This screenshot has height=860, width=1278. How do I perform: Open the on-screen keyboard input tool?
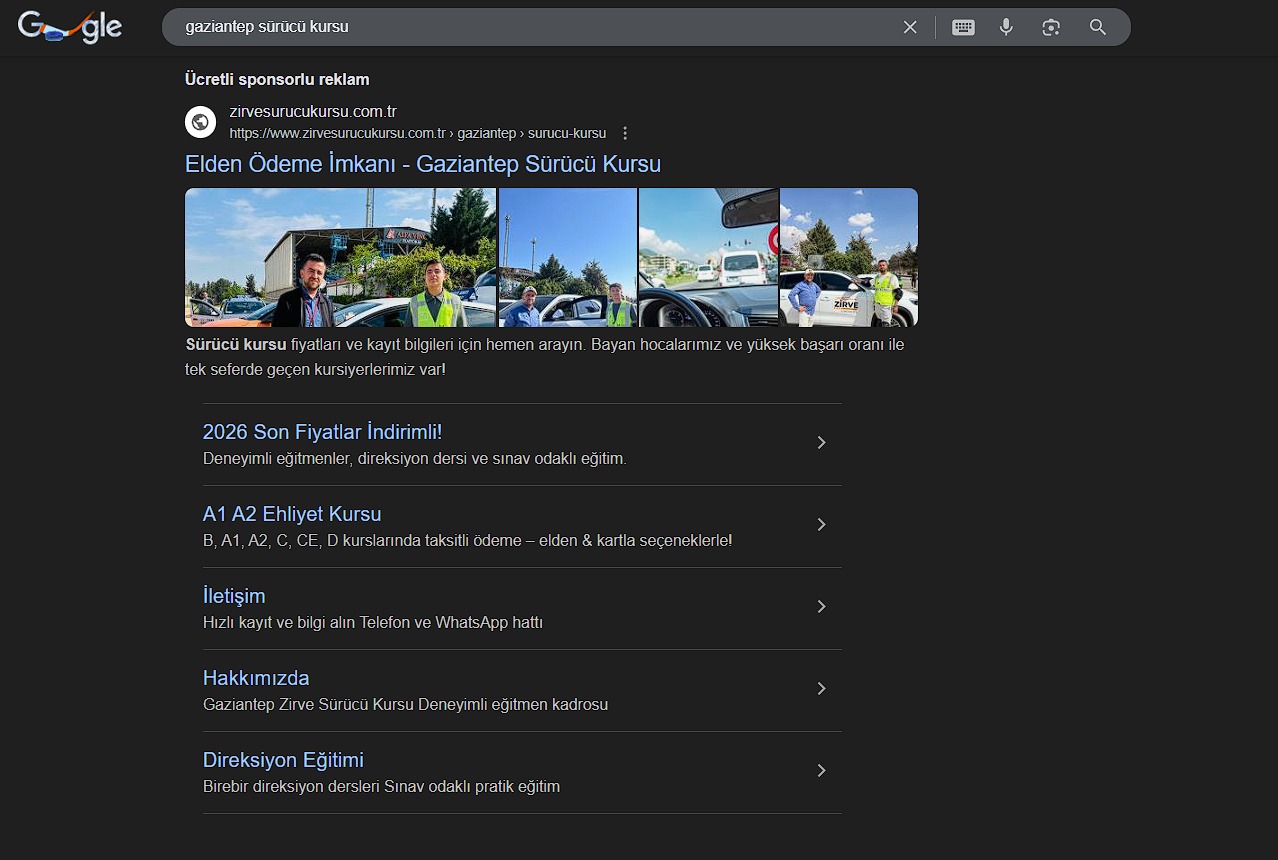pyautogui.click(x=963, y=27)
